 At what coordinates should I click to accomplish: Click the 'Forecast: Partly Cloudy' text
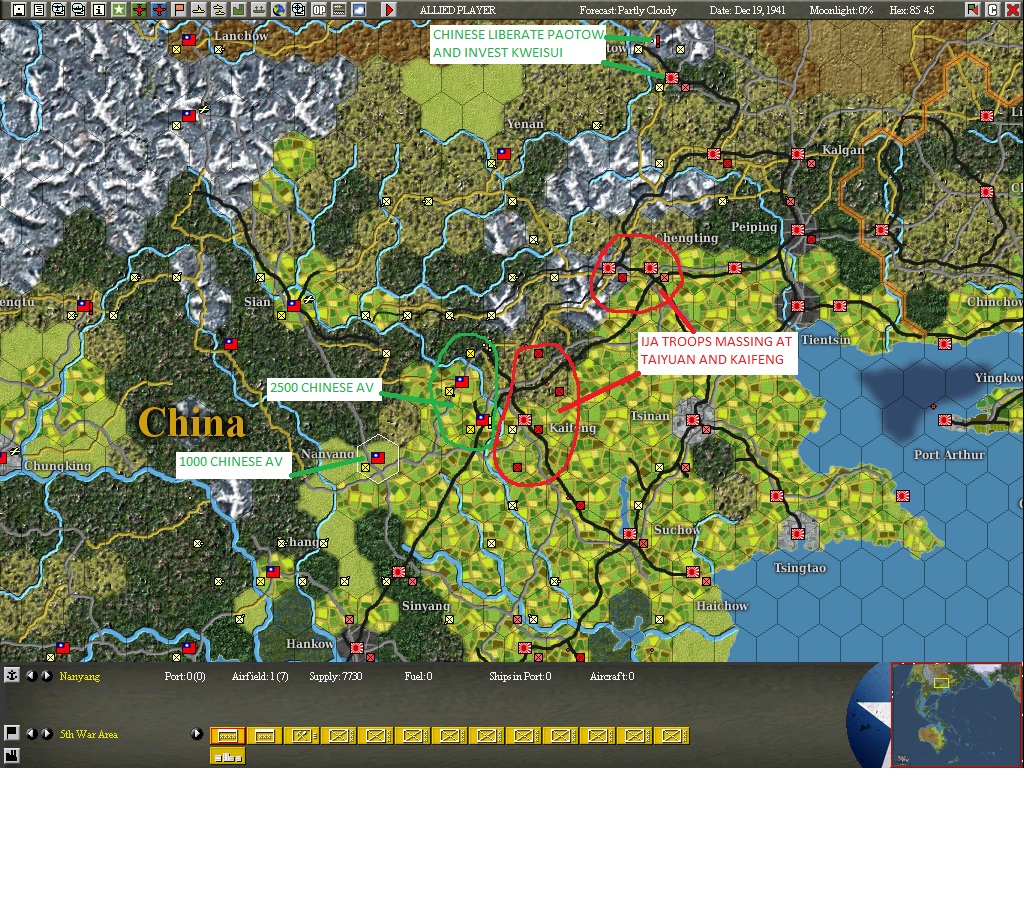(628, 10)
